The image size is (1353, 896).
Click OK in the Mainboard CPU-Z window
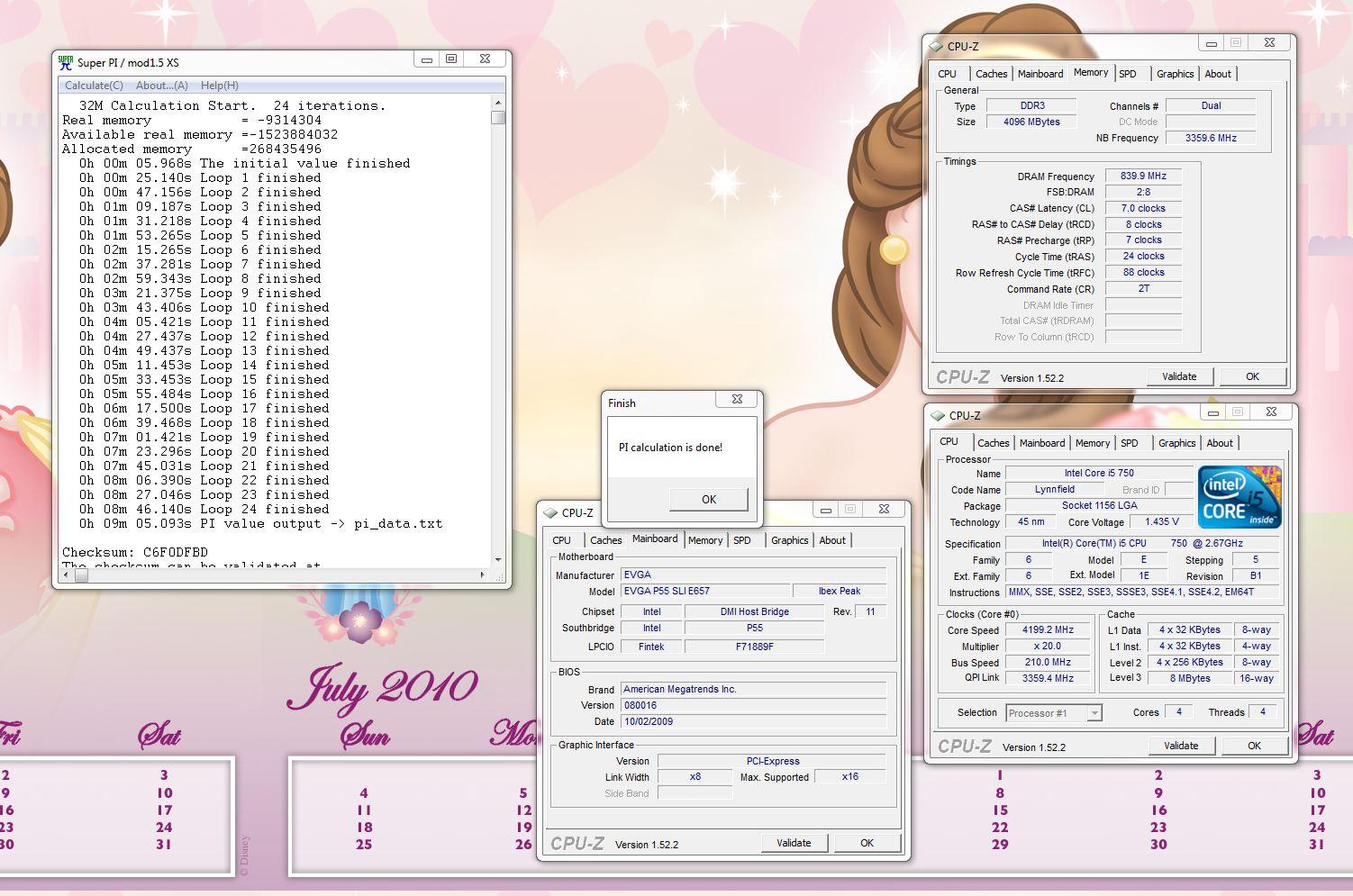(x=867, y=843)
